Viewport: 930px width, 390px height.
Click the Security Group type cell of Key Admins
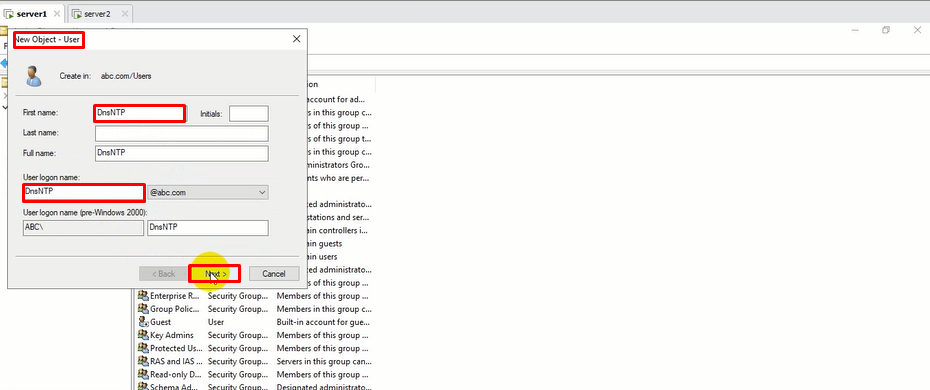[238, 335]
